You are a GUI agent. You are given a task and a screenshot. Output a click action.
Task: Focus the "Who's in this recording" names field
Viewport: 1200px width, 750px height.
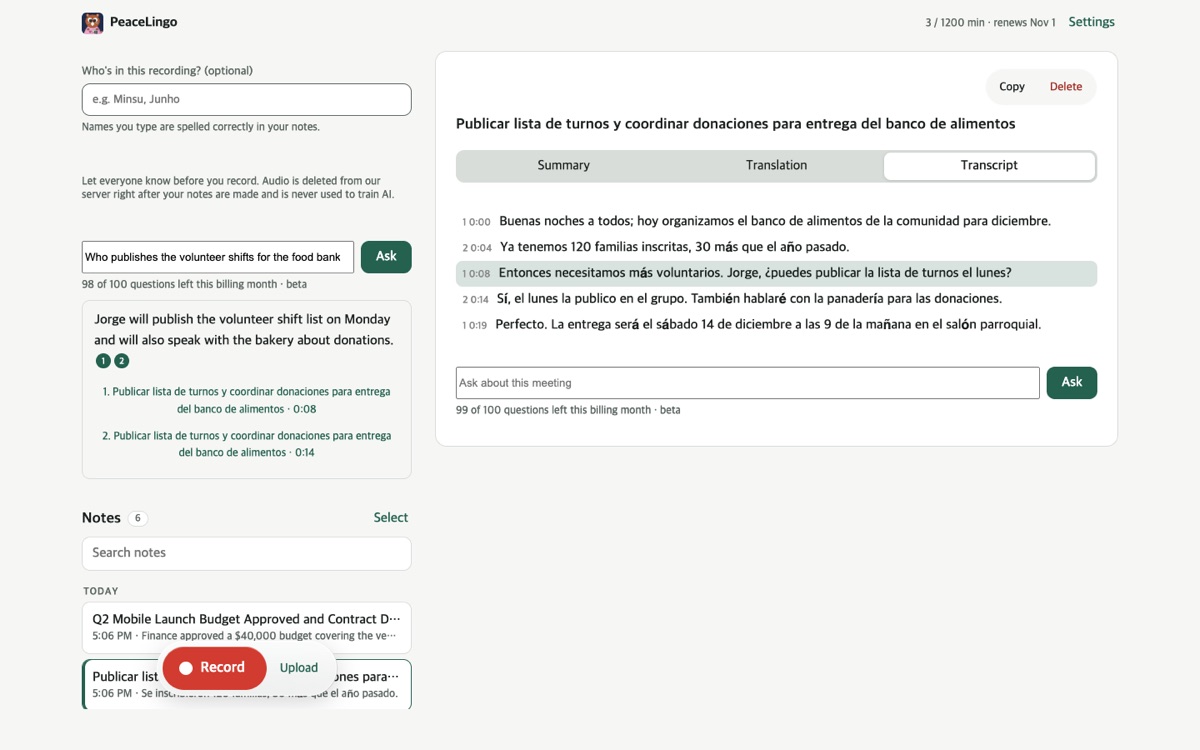click(246, 99)
